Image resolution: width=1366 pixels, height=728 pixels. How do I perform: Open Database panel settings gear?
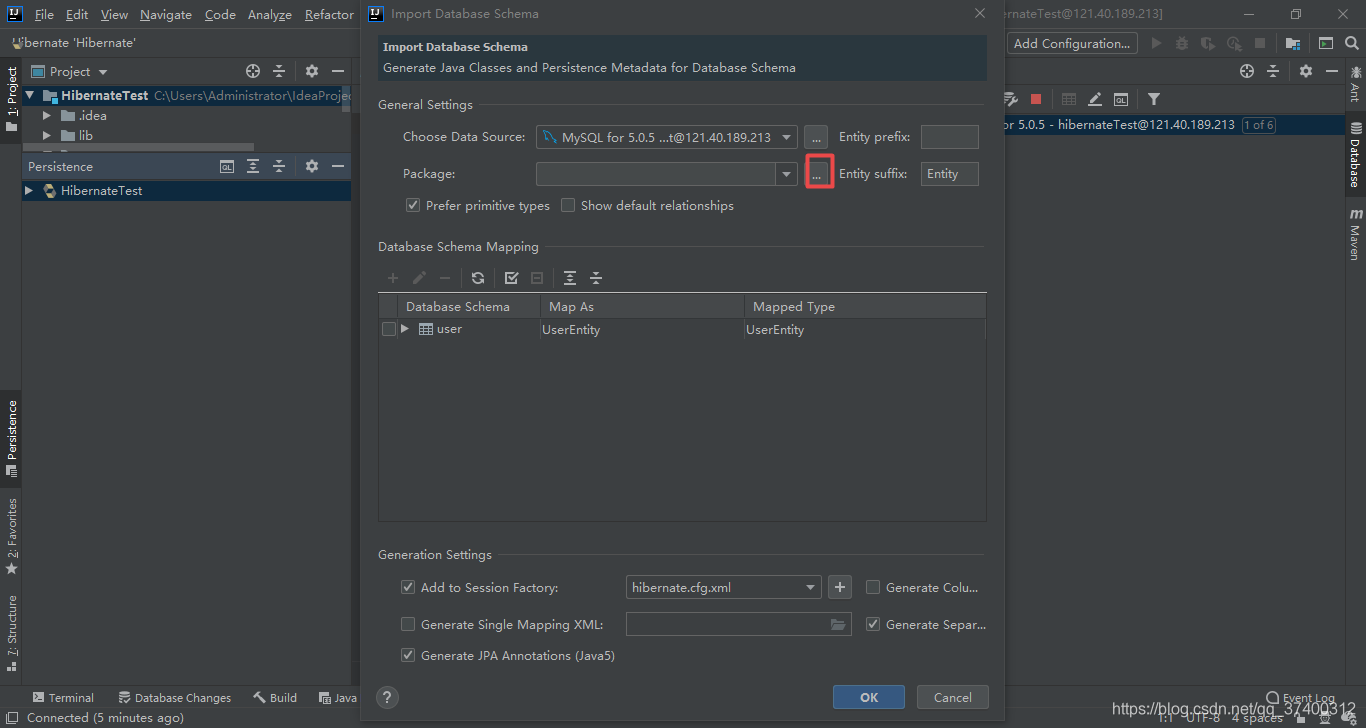coord(1306,71)
